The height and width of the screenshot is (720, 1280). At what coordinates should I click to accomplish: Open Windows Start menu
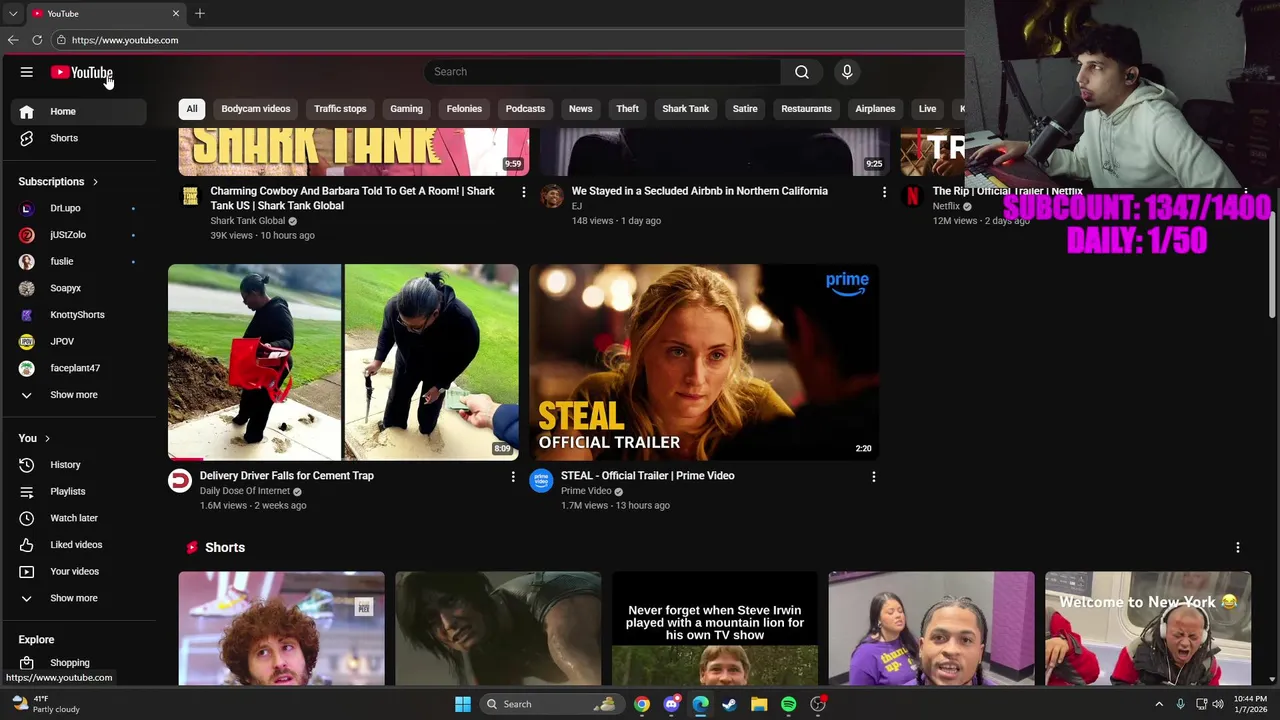pyautogui.click(x=463, y=704)
